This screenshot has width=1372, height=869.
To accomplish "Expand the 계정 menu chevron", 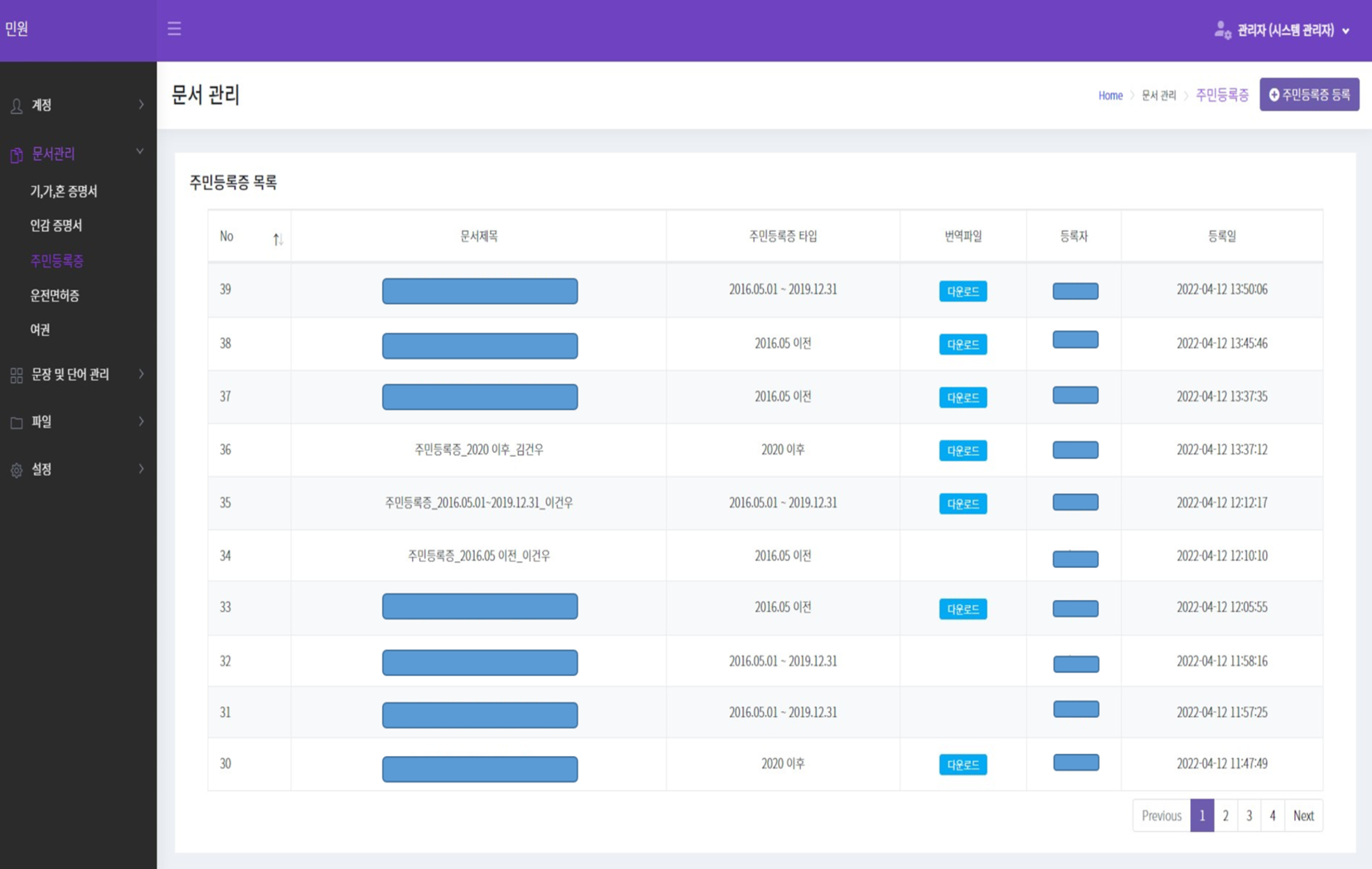I will point(141,104).
